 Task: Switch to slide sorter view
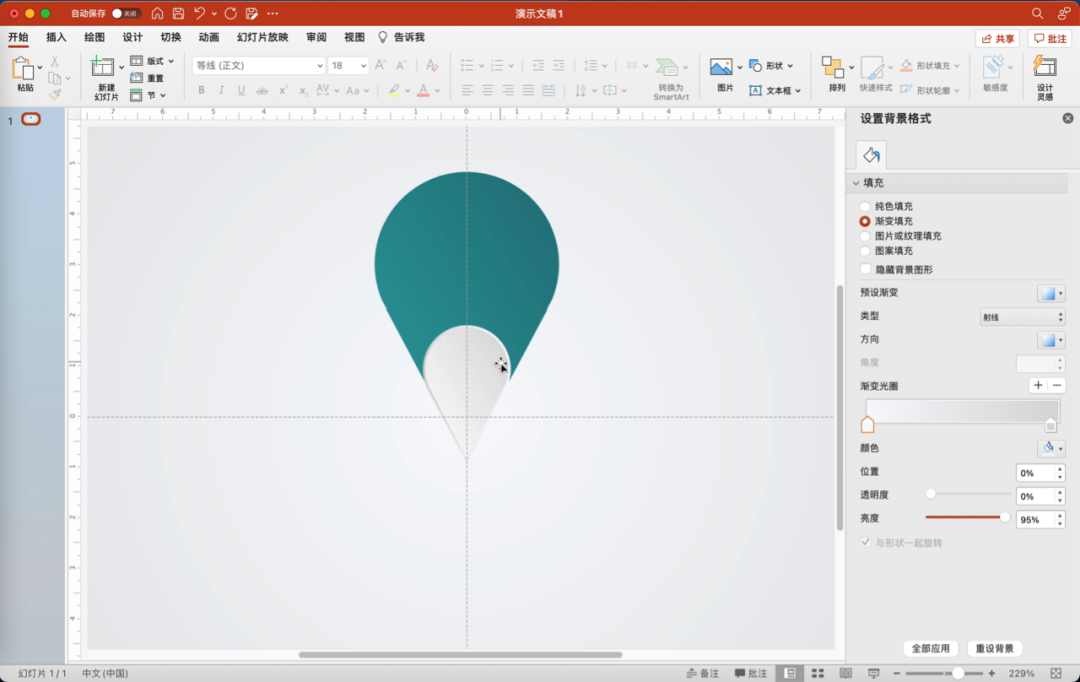pos(818,673)
